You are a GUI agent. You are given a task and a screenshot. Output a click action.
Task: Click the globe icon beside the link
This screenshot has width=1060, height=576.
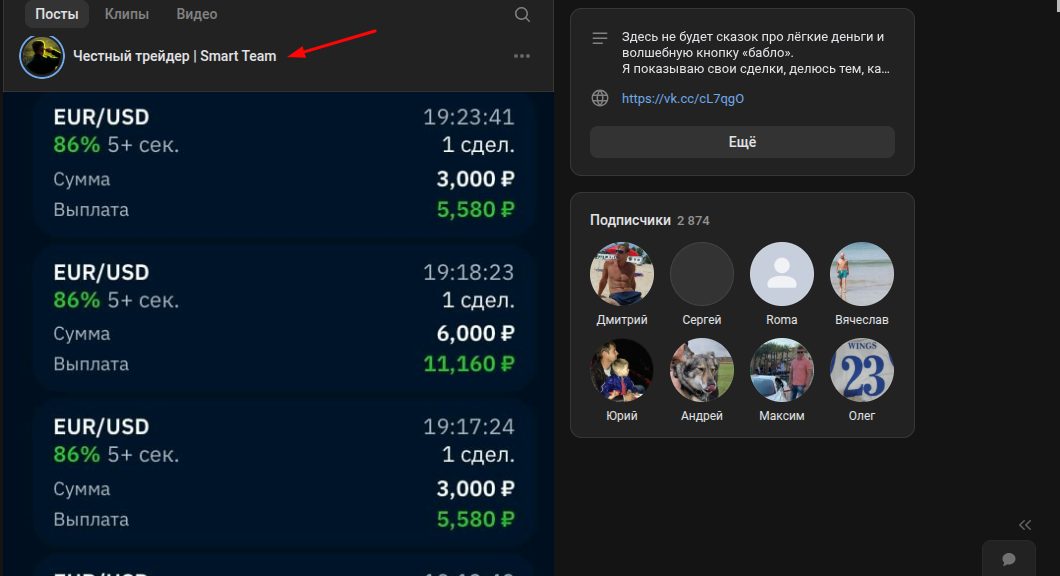pos(600,98)
